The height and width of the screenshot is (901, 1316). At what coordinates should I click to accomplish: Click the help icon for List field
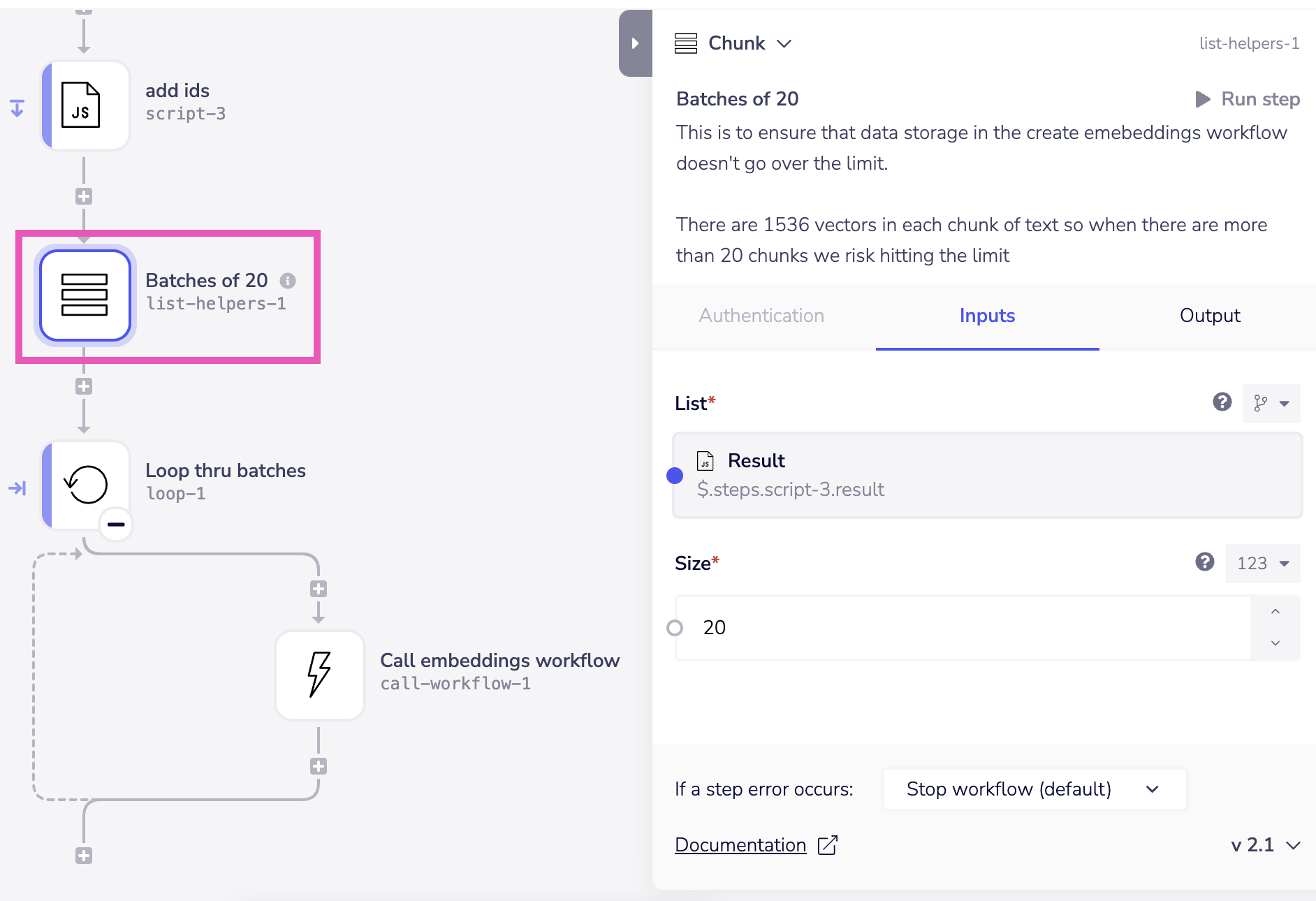[1222, 402]
